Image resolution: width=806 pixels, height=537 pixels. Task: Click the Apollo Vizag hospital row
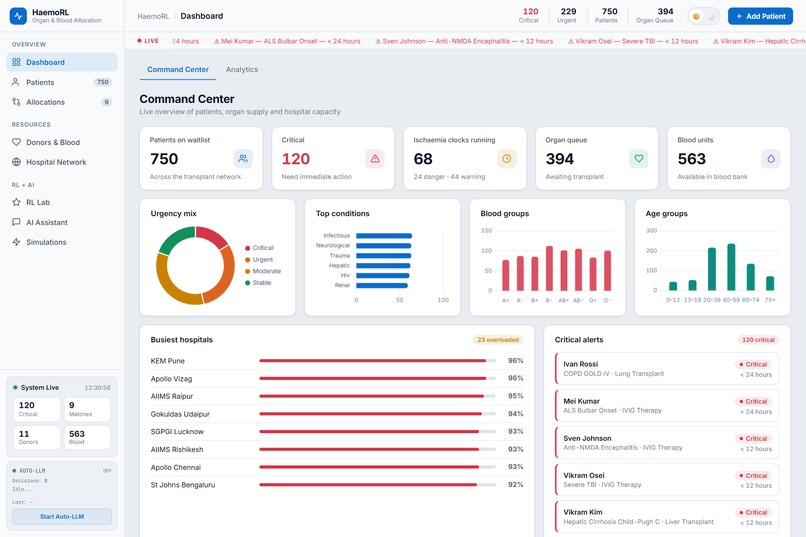pos(337,379)
